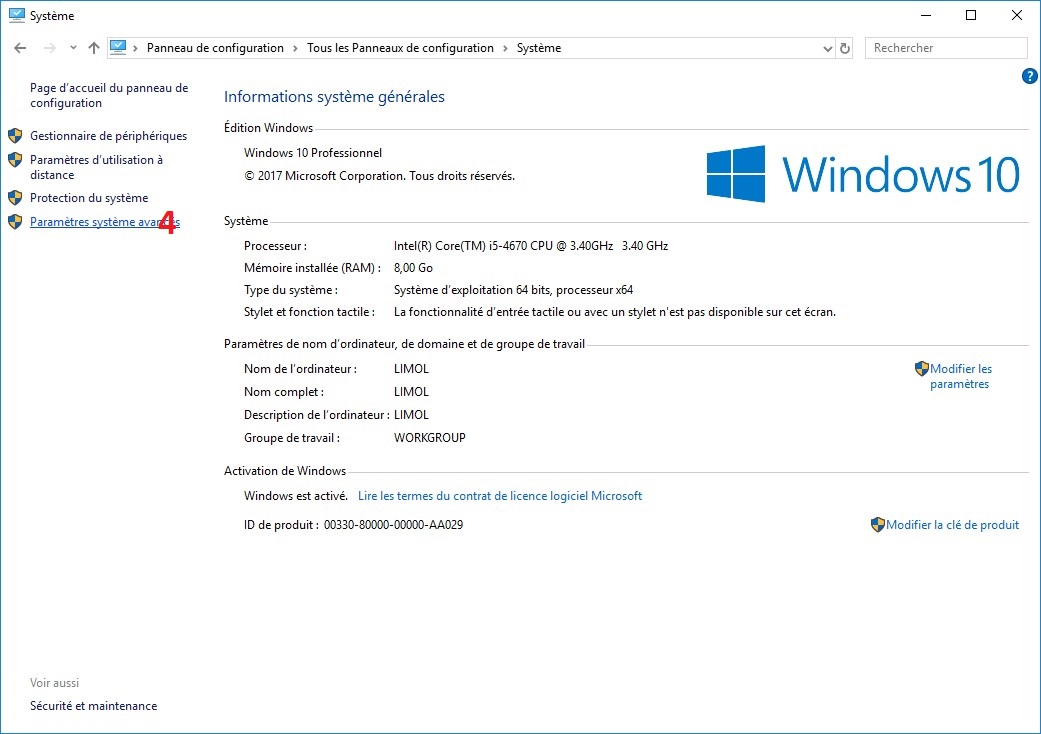
Task: Refresh the Système page
Action: point(844,48)
